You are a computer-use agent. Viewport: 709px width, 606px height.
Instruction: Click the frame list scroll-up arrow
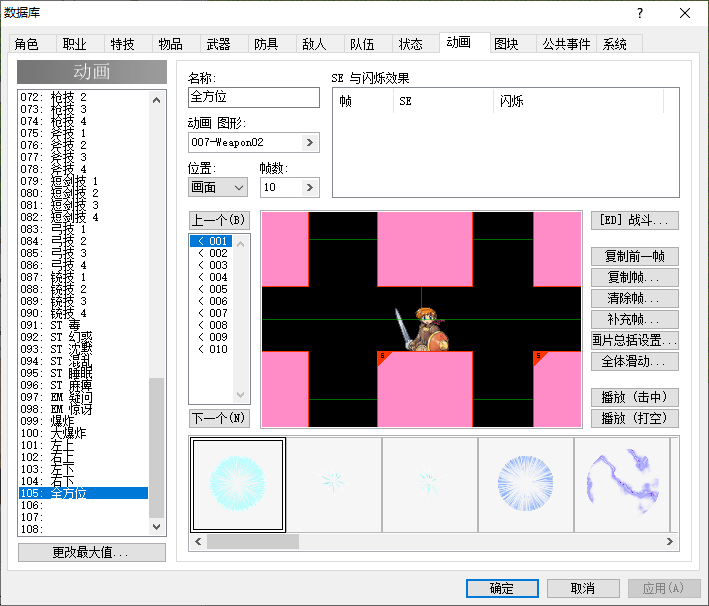(x=241, y=244)
